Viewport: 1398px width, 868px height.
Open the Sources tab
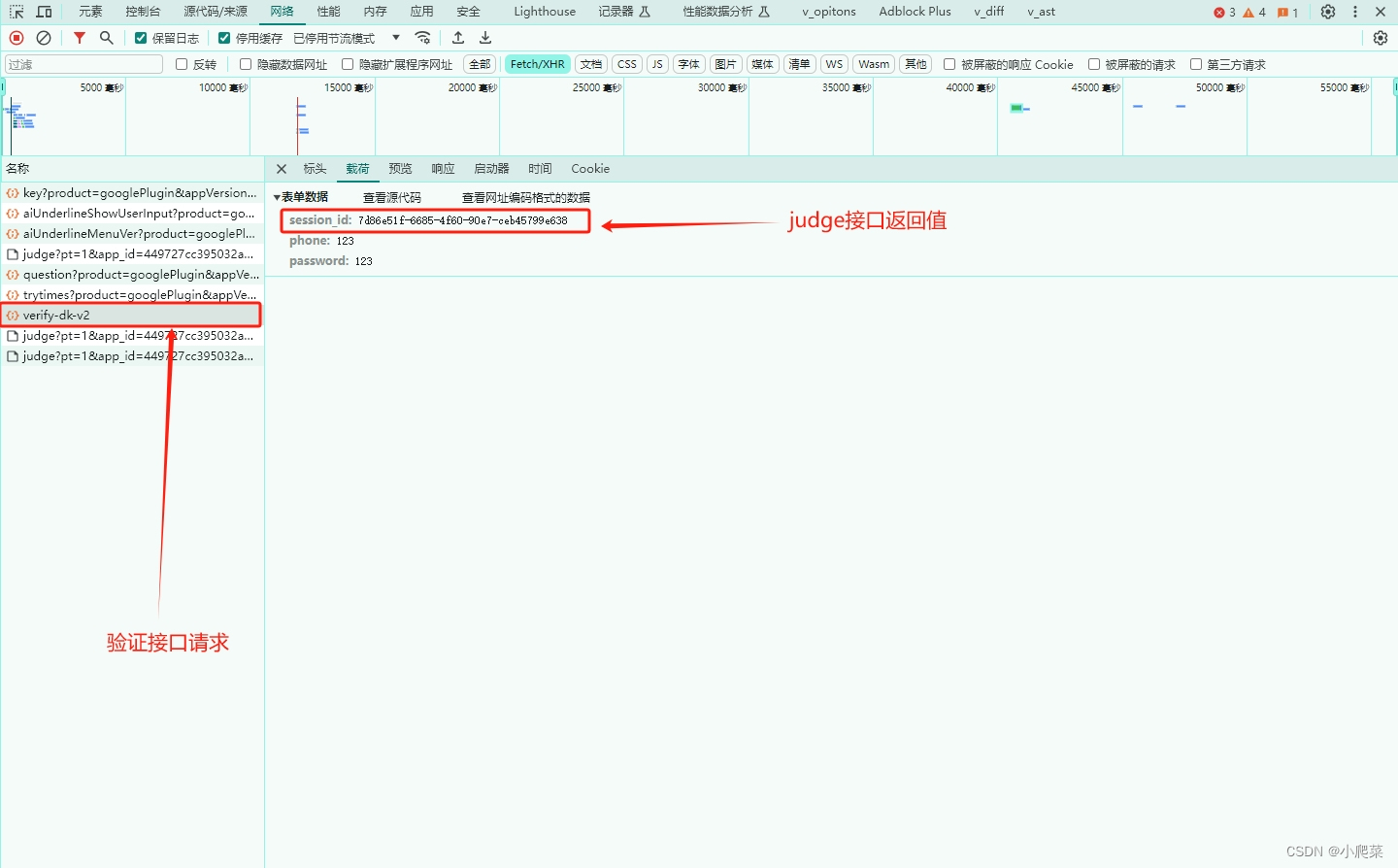(x=216, y=12)
